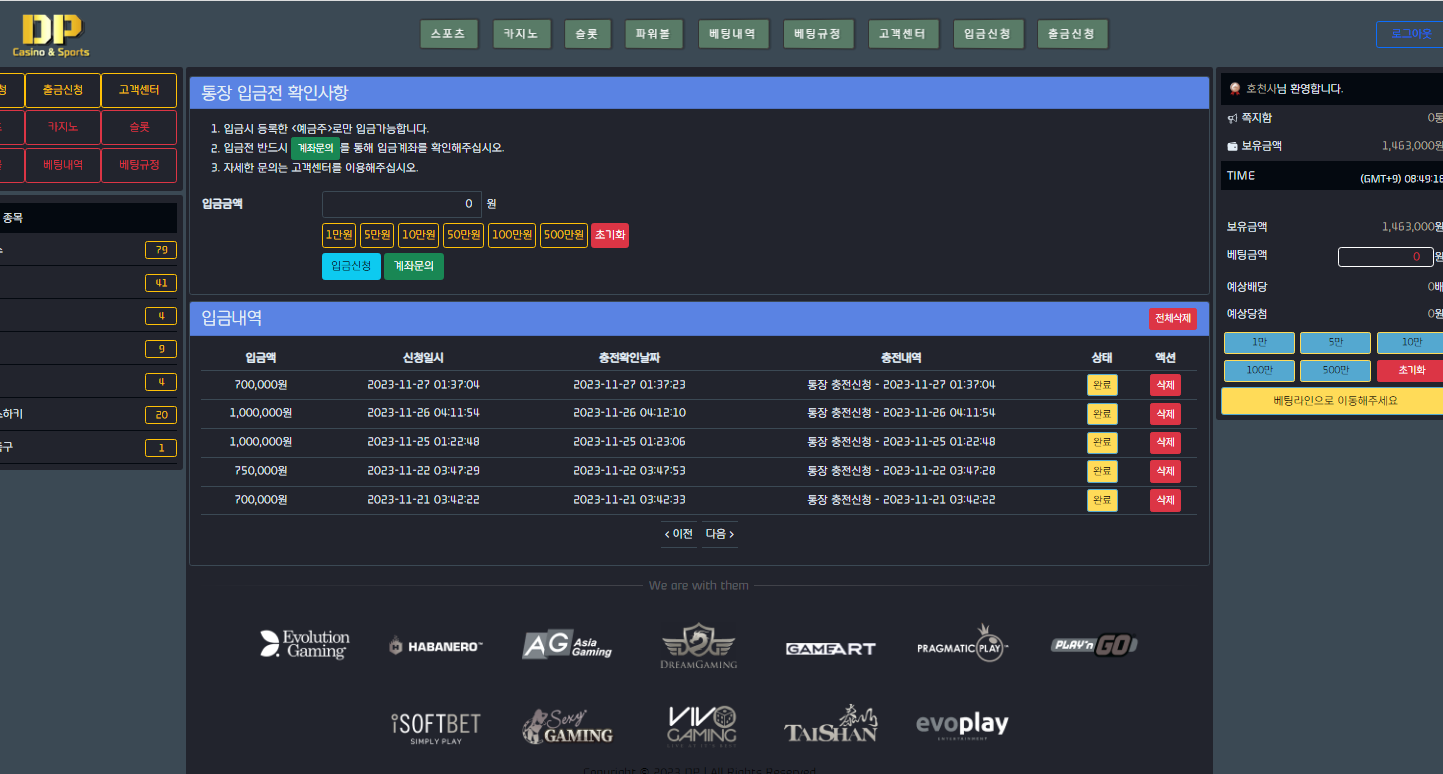Click the Play'n GO logo
This screenshot has height=774, width=1443.
point(1094,645)
